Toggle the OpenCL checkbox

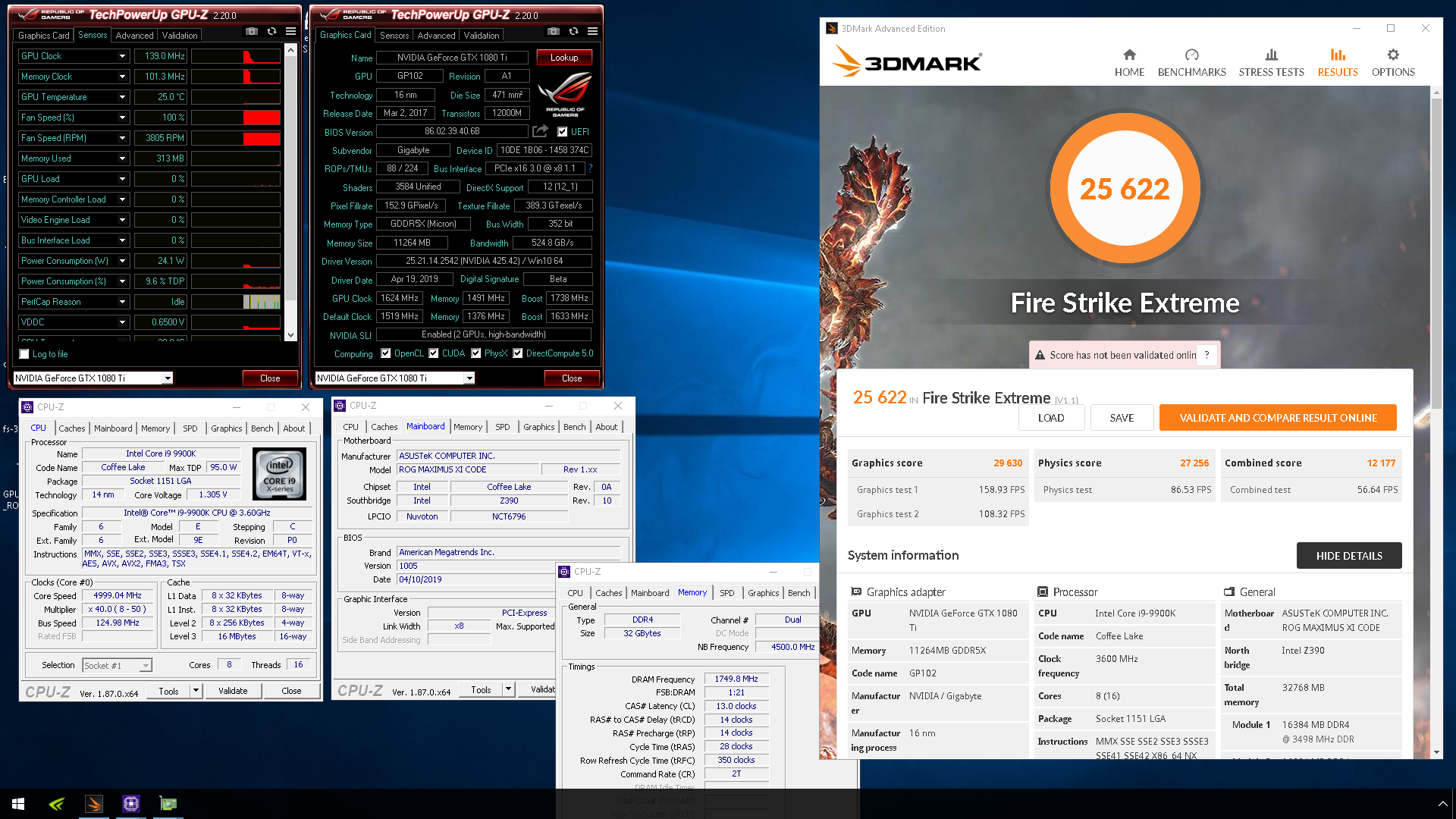click(385, 353)
